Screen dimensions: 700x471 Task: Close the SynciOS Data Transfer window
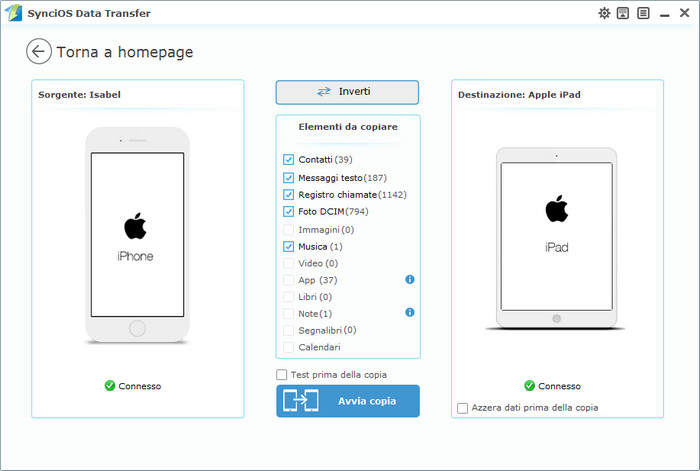(684, 13)
